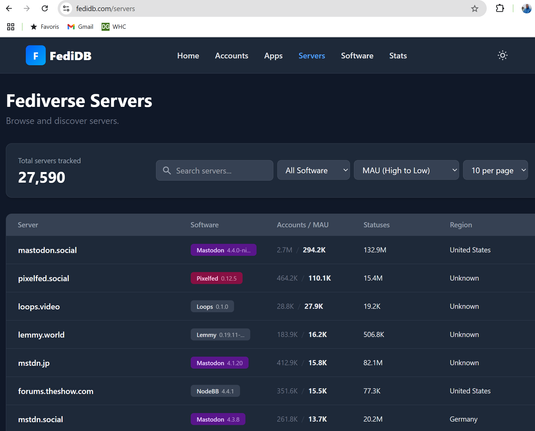Open the mstdn.jp server link
535x431 pixels.
point(34,363)
